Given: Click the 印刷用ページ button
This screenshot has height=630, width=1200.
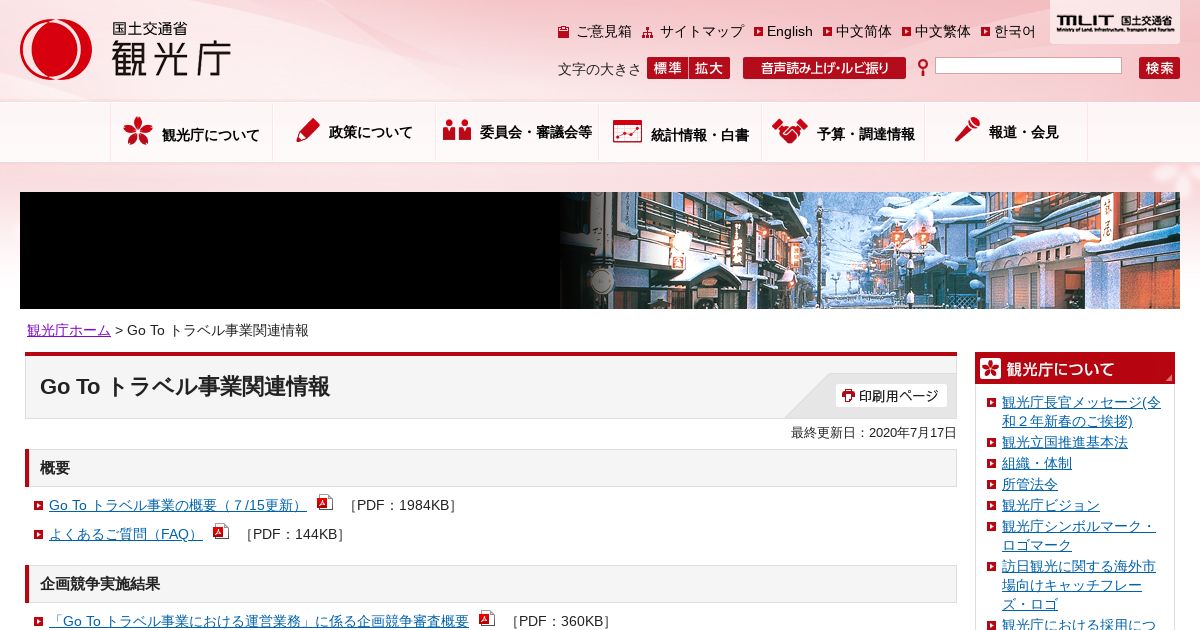Looking at the screenshot, I should pyautogui.click(x=891, y=396).
